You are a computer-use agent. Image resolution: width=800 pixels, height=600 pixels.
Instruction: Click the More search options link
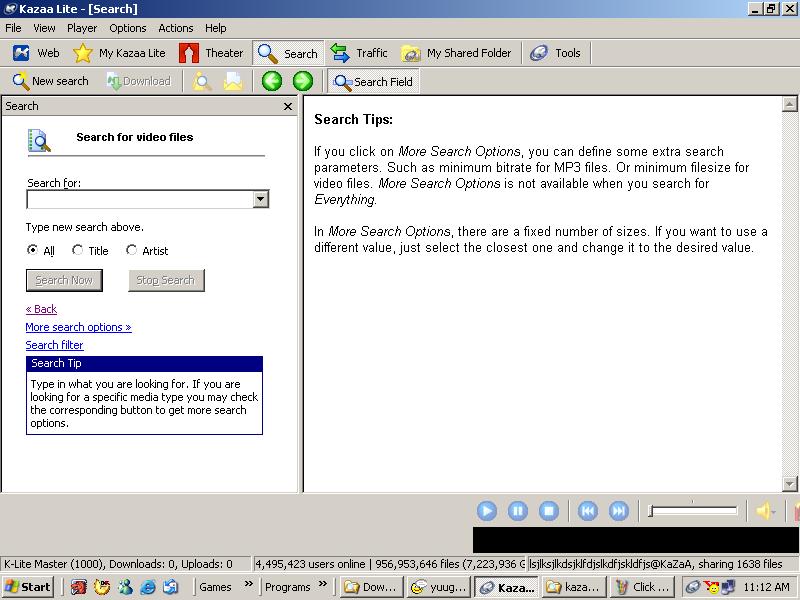click(x=78, y=327)
